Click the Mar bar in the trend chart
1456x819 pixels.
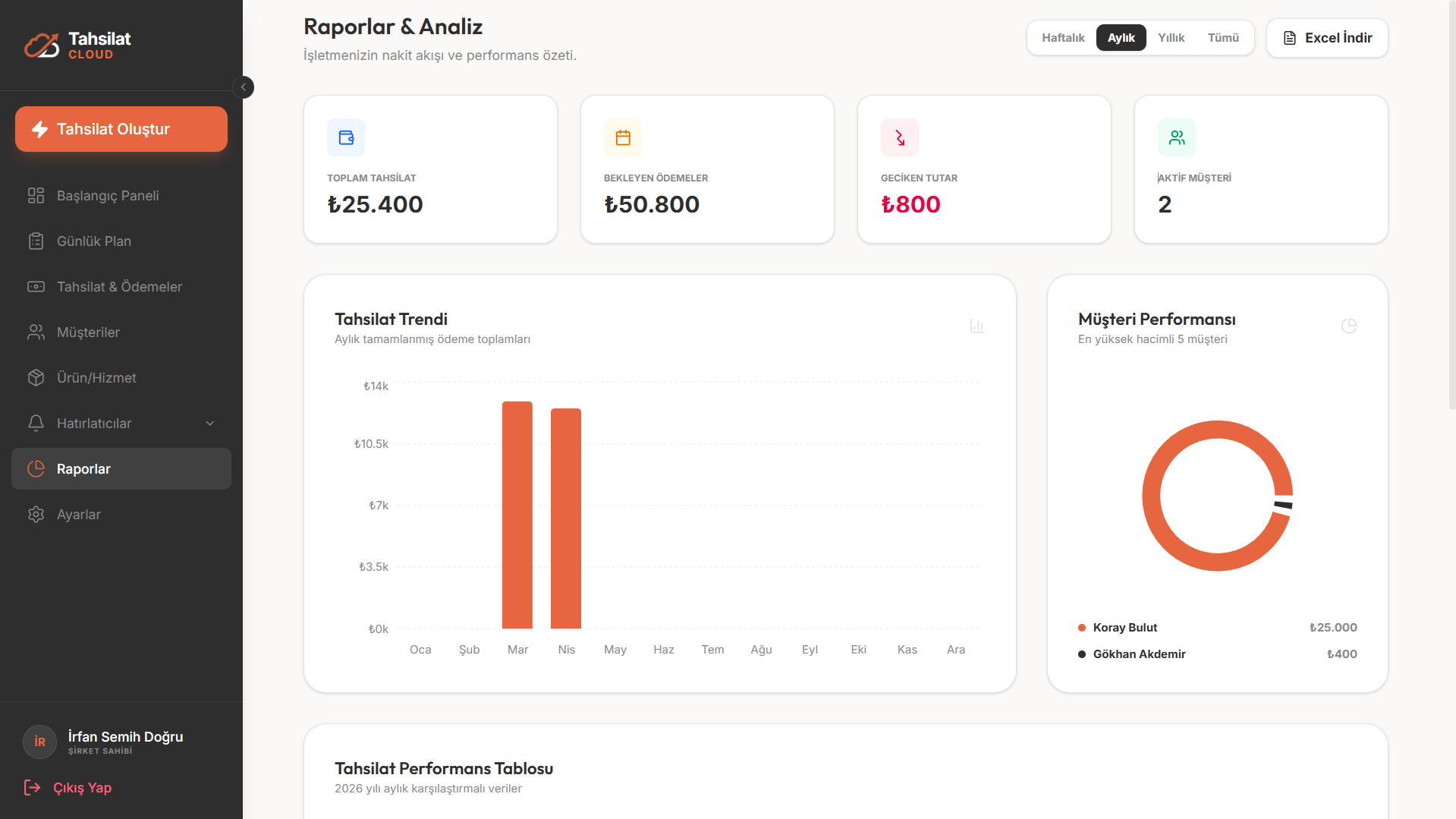pos(517,515)
